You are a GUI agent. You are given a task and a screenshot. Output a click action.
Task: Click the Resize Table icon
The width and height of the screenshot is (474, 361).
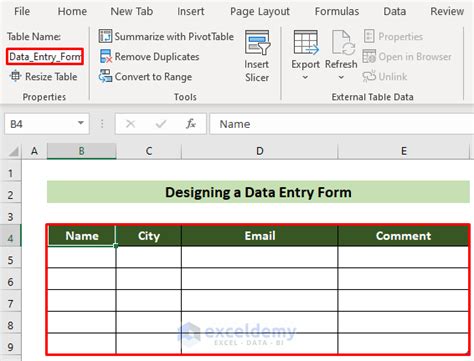tap(15, 76)
